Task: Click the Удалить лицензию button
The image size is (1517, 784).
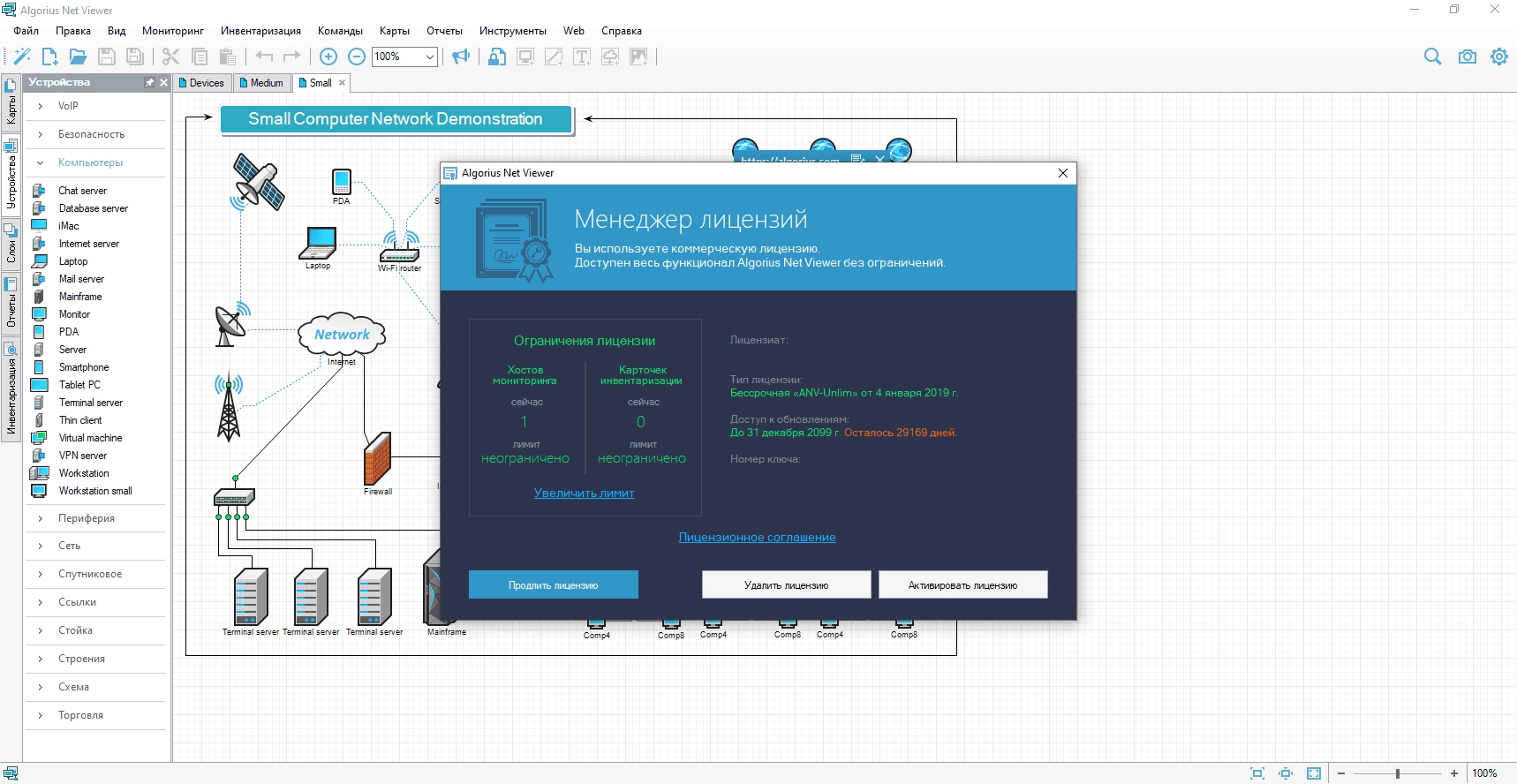Action: [787, 585]
